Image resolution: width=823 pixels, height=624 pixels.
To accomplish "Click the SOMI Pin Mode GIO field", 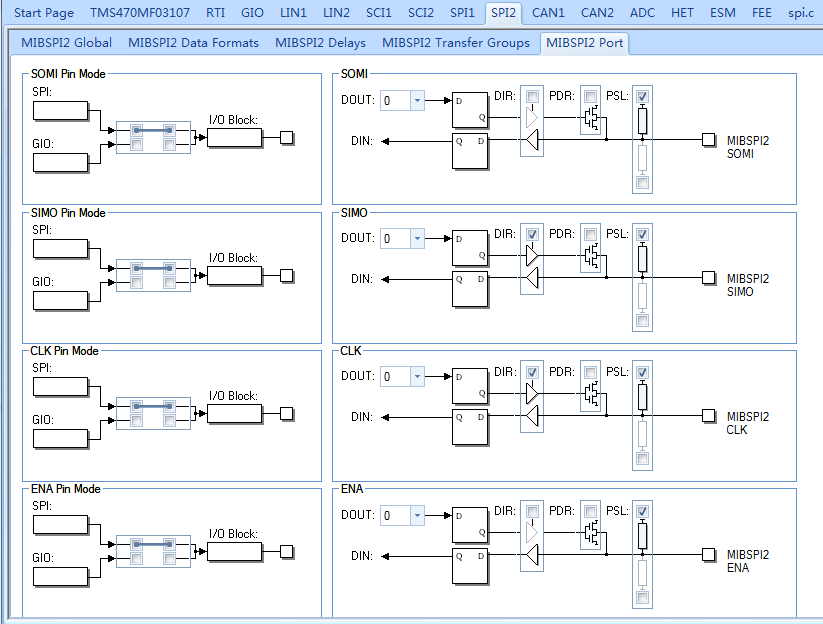I will (60, 162).
